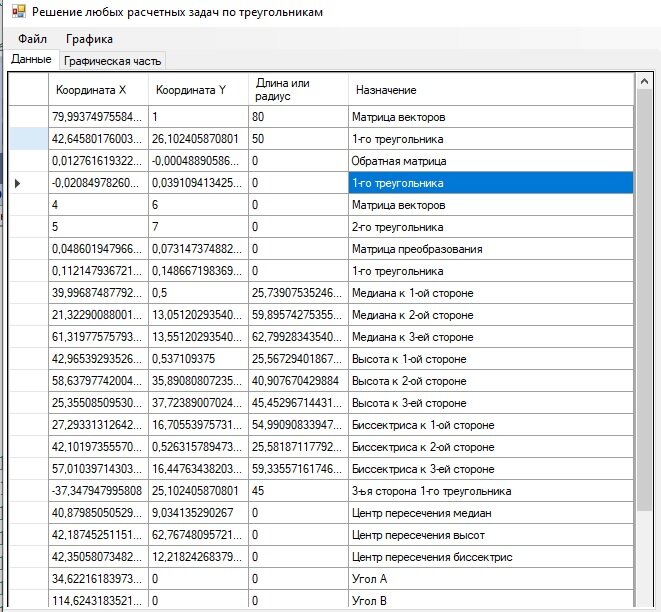The width and height of the screenshot is (661, 612).
Task: Select the highlighted 1-го треугольника cell
Action: (491, 183)
